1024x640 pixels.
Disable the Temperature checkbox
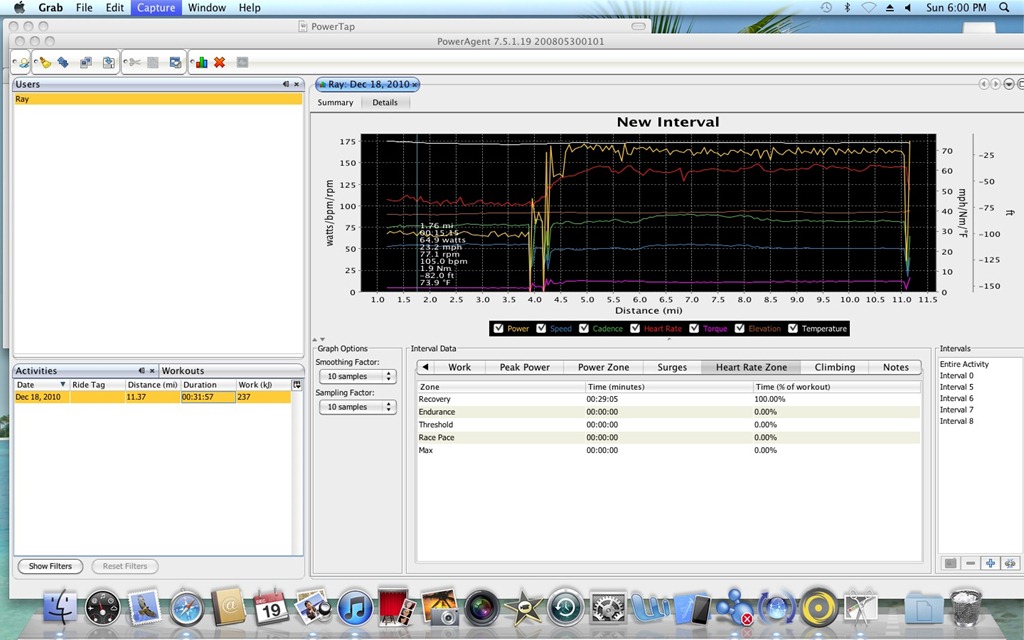pos(793,328)
